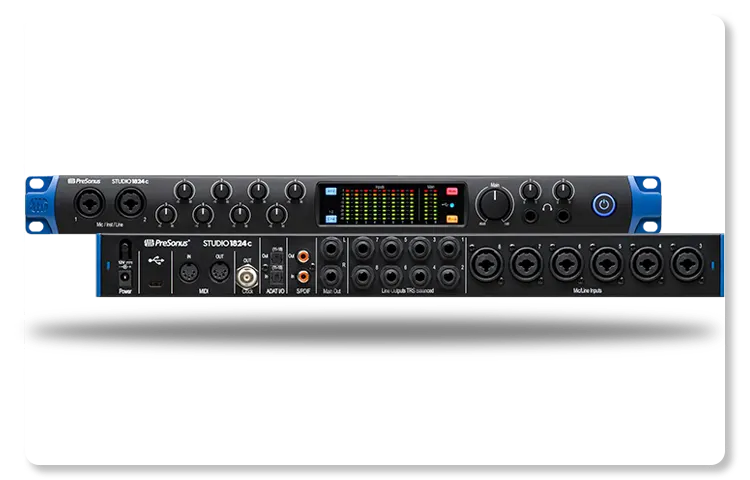Click line output jack 5
This screenshot has height=480, width=750.
point(391,249)
